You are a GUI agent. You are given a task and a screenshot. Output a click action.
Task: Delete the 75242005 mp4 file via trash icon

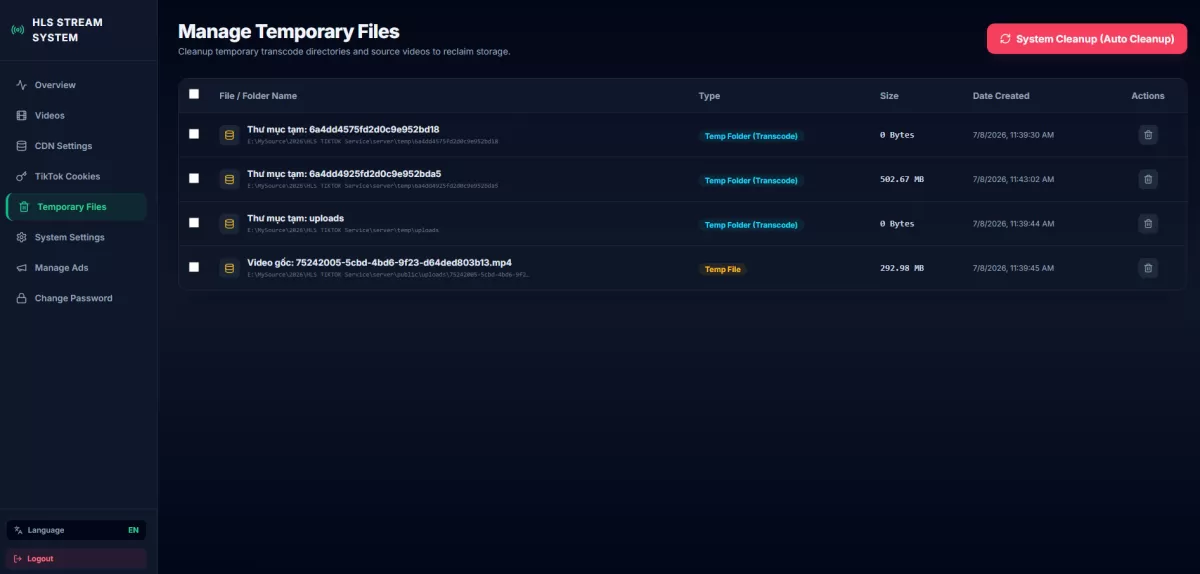1148,268
